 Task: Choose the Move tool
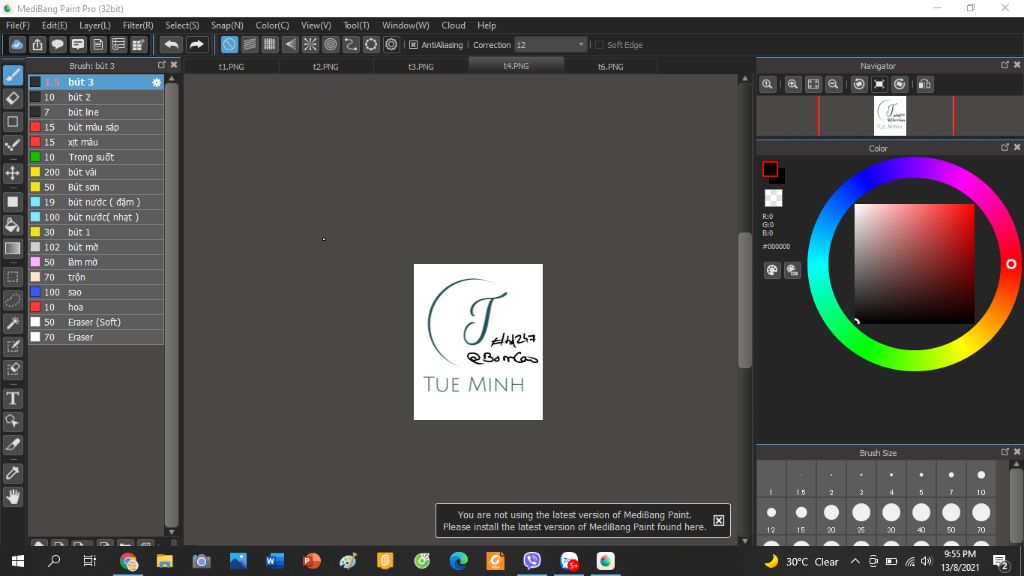(x=12, y=173)
